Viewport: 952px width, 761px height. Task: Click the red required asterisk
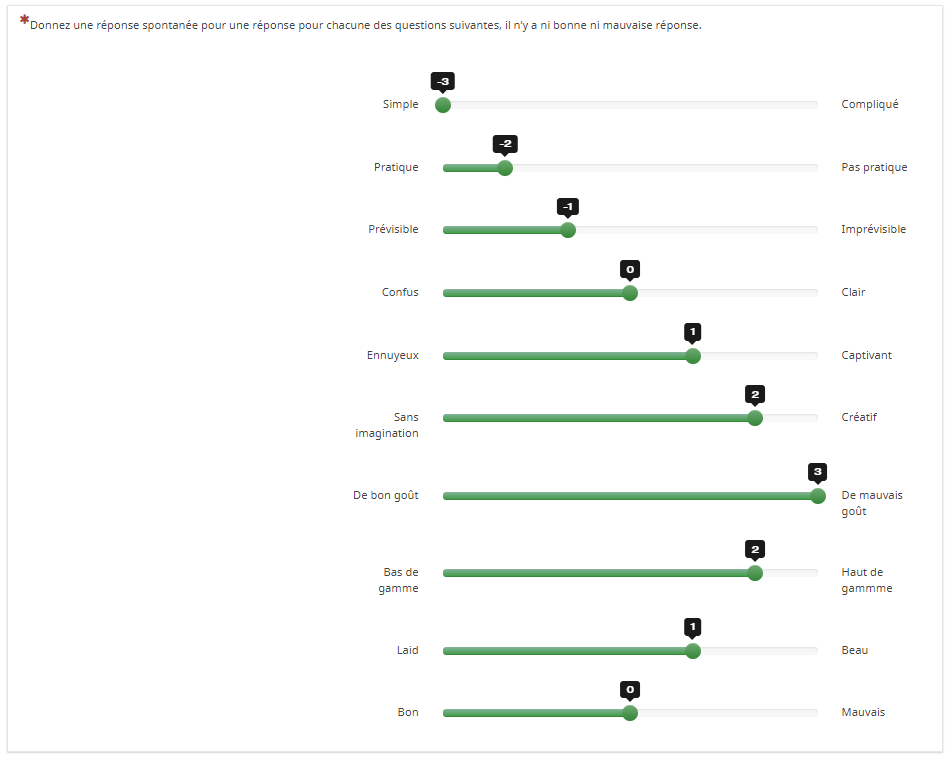(24, 19)
